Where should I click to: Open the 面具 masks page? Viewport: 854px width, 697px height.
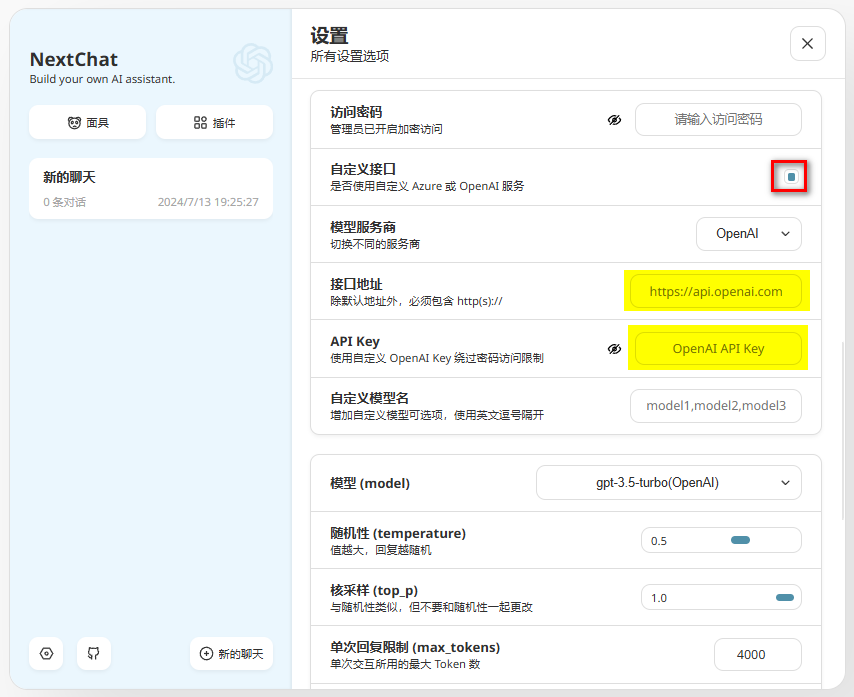88,123
